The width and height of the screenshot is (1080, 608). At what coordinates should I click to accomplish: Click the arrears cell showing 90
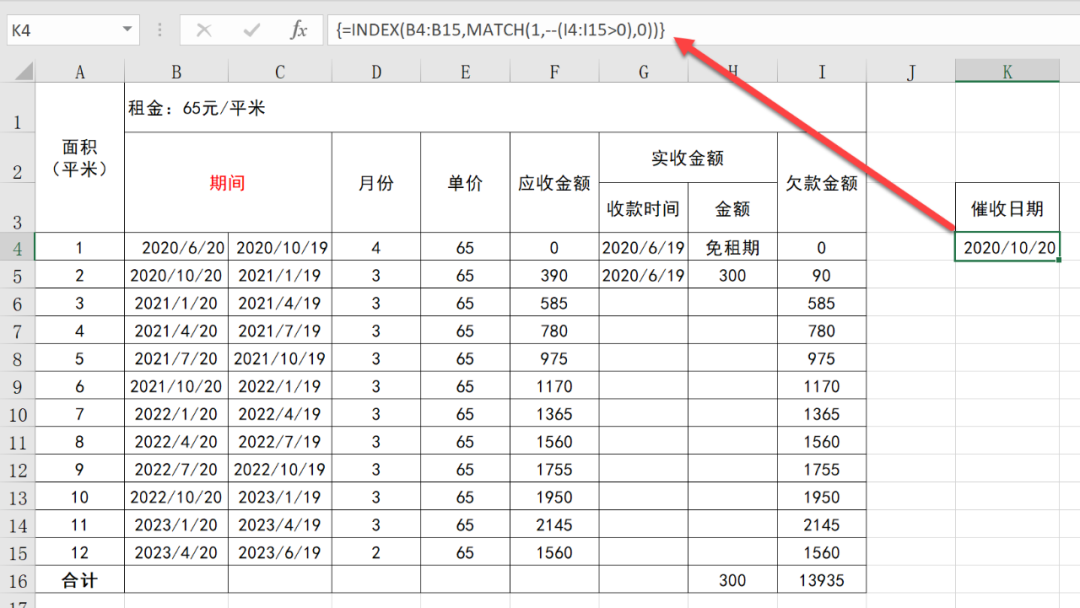point(822,275)
